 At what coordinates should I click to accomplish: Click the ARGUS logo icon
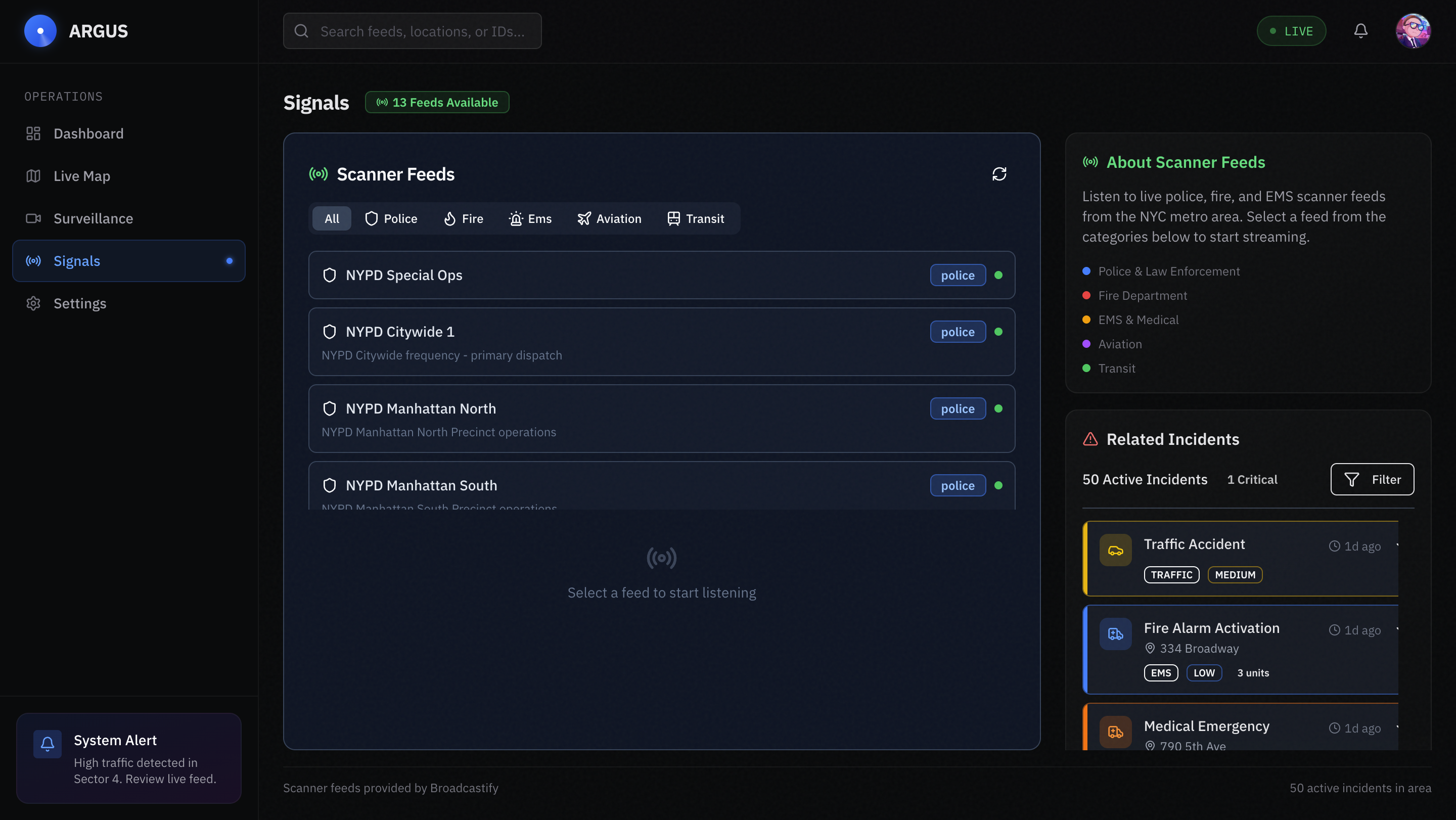pos(40,31)
